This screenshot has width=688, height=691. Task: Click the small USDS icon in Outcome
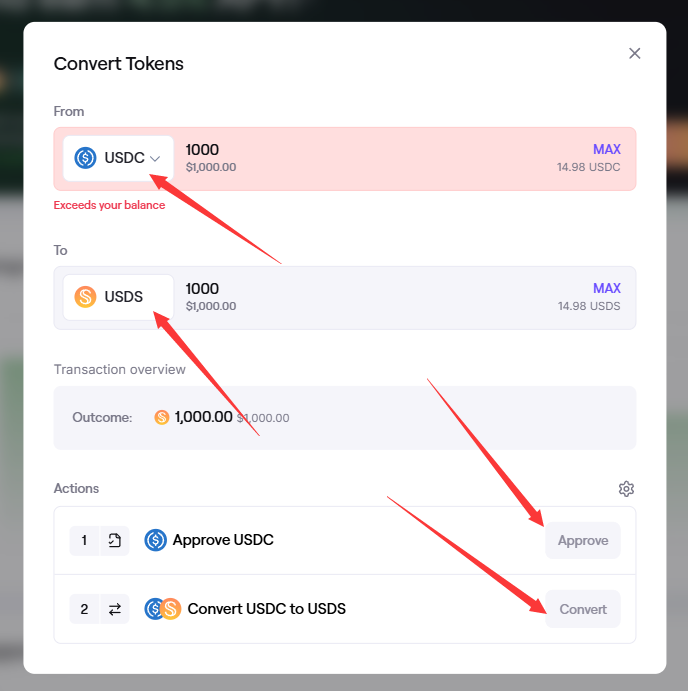[x=162, y=417]
